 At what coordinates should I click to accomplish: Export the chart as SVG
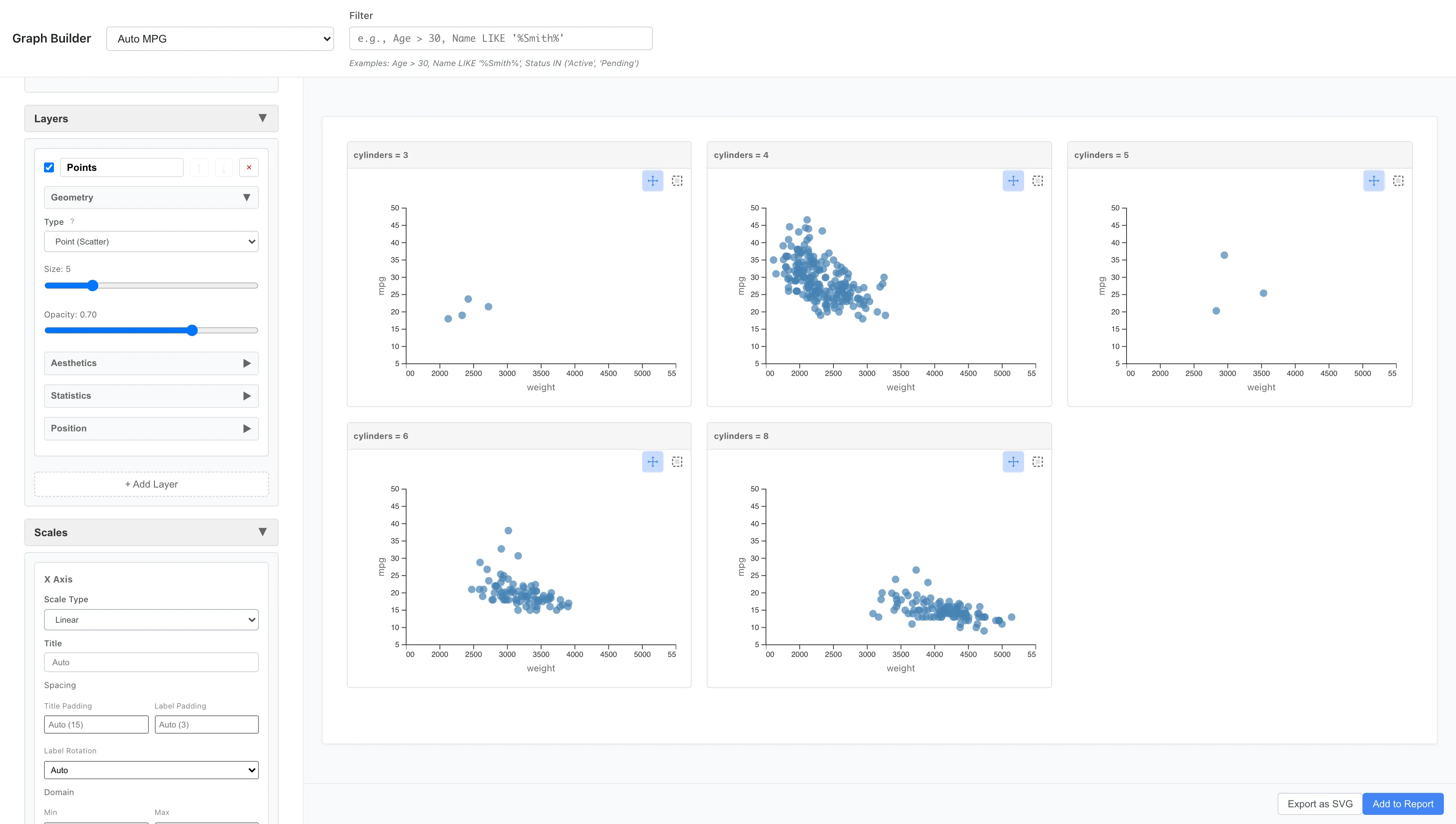click(x=1319, y=803)
